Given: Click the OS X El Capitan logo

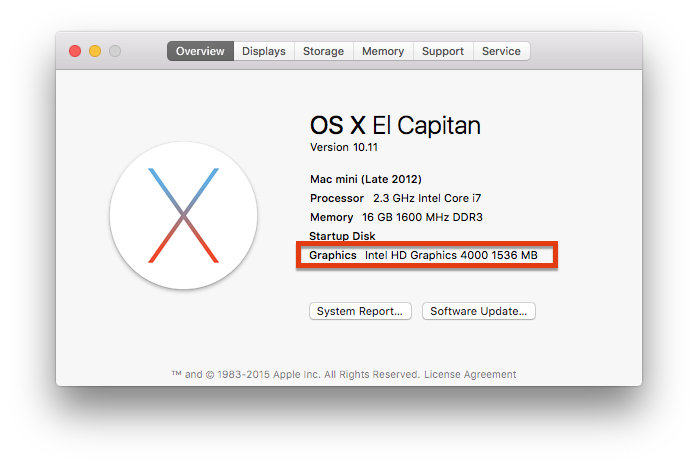Looking at the screenshot, I should [183, 215].
